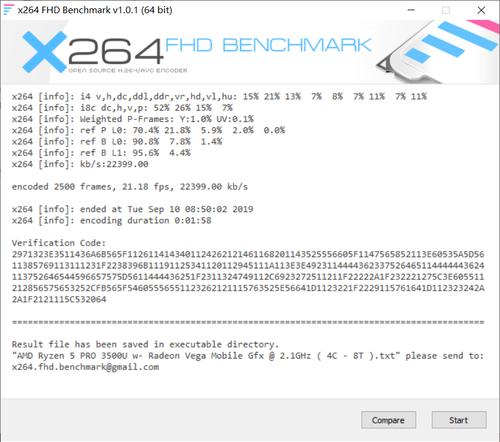Screen dimensions: 500x442
Task: Click the encoded 2500 frames result line
Action: pyautogui.click(x=130, y=187)
